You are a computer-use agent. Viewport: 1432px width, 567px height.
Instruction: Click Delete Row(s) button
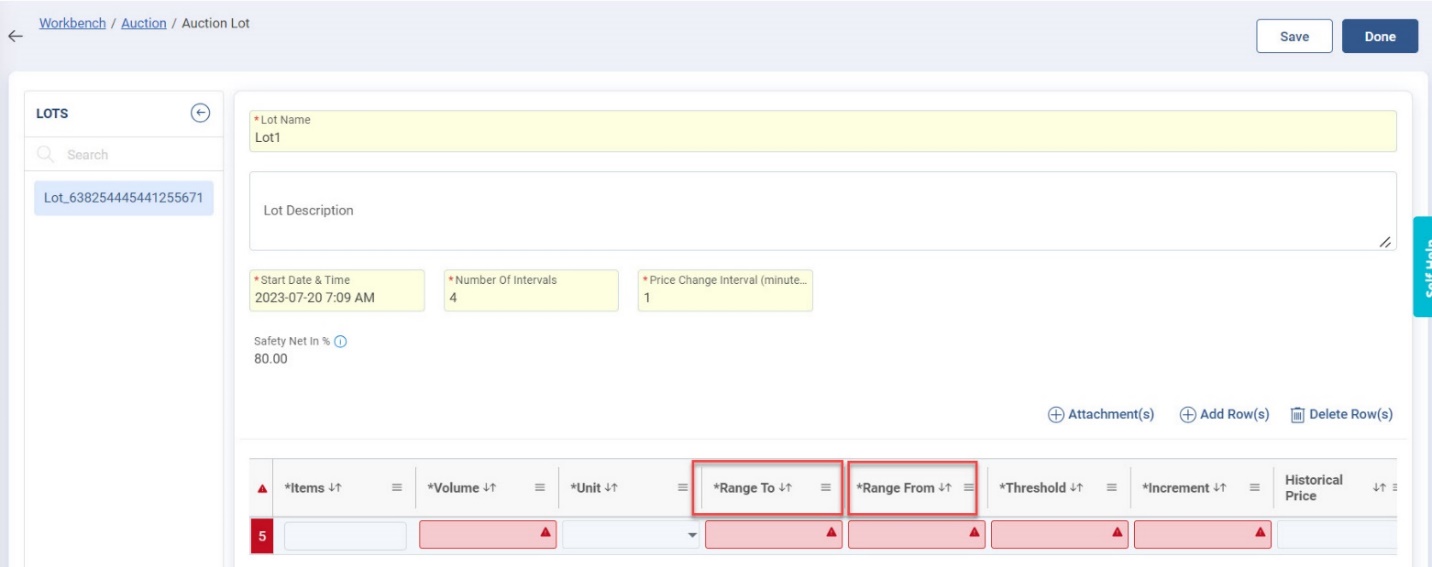pyautogui.click(x=1341, y=414)
